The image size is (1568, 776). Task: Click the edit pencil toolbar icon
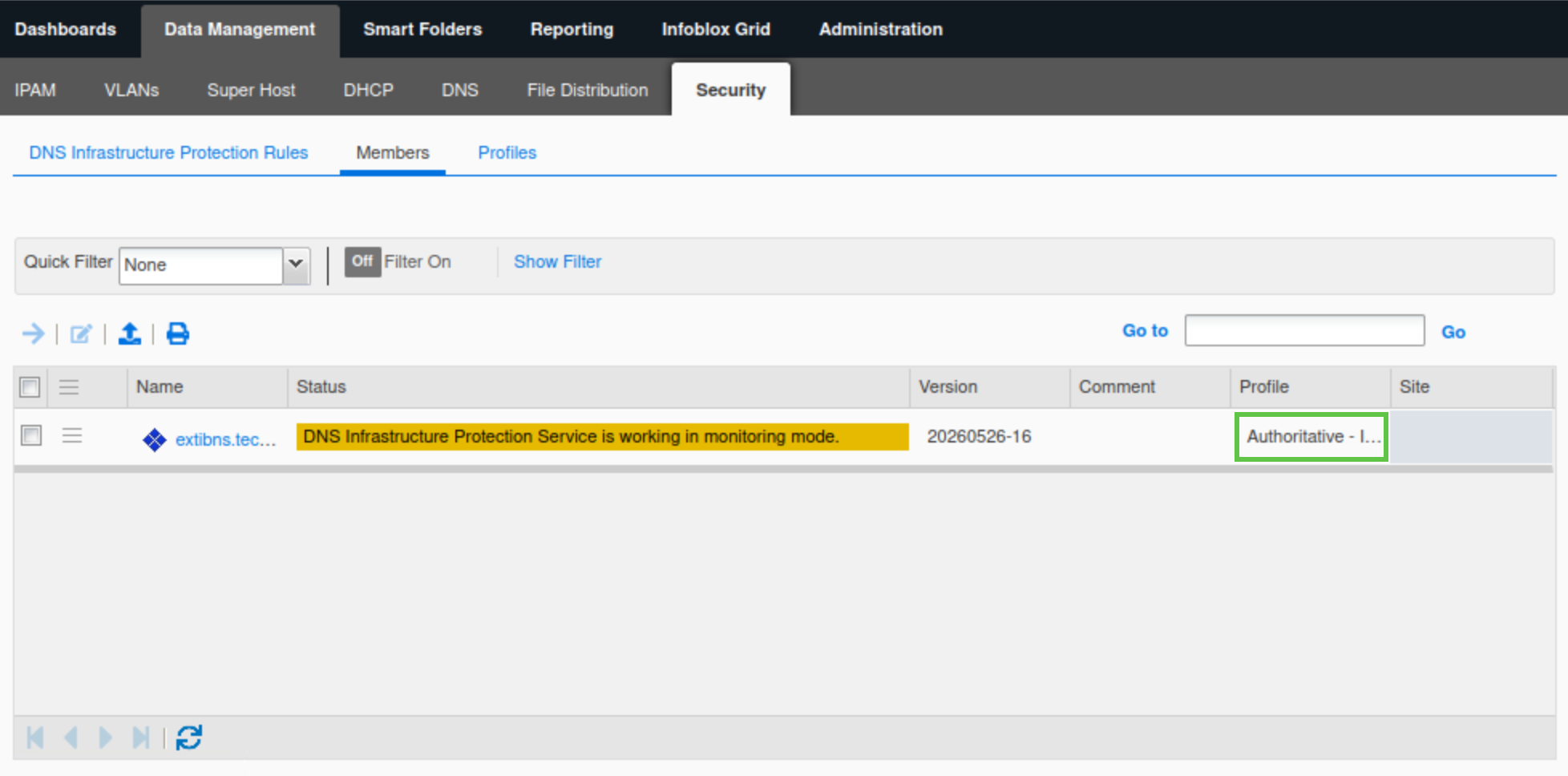(81, 333)
